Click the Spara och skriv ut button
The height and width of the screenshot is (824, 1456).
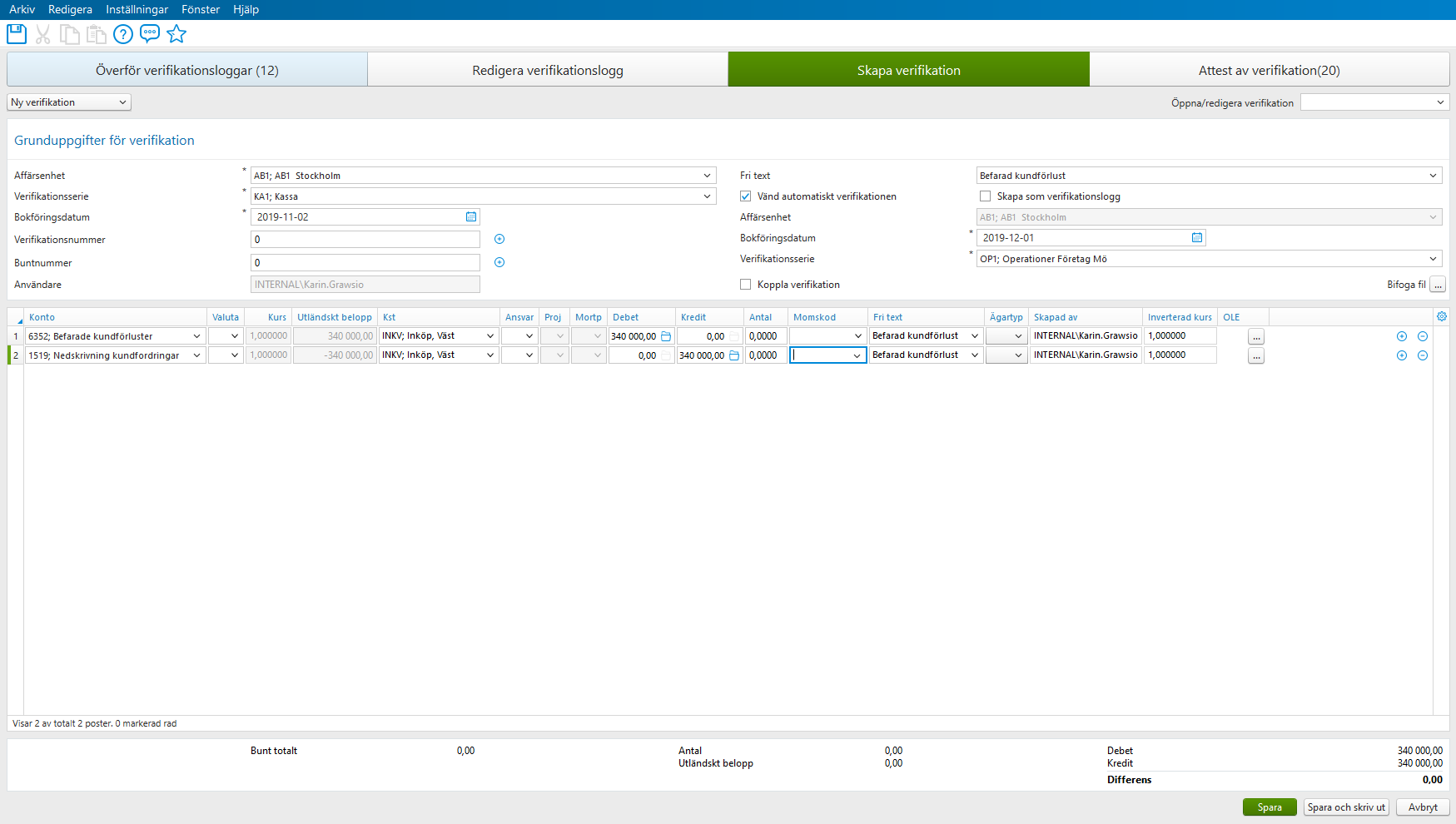[1346, 807]
